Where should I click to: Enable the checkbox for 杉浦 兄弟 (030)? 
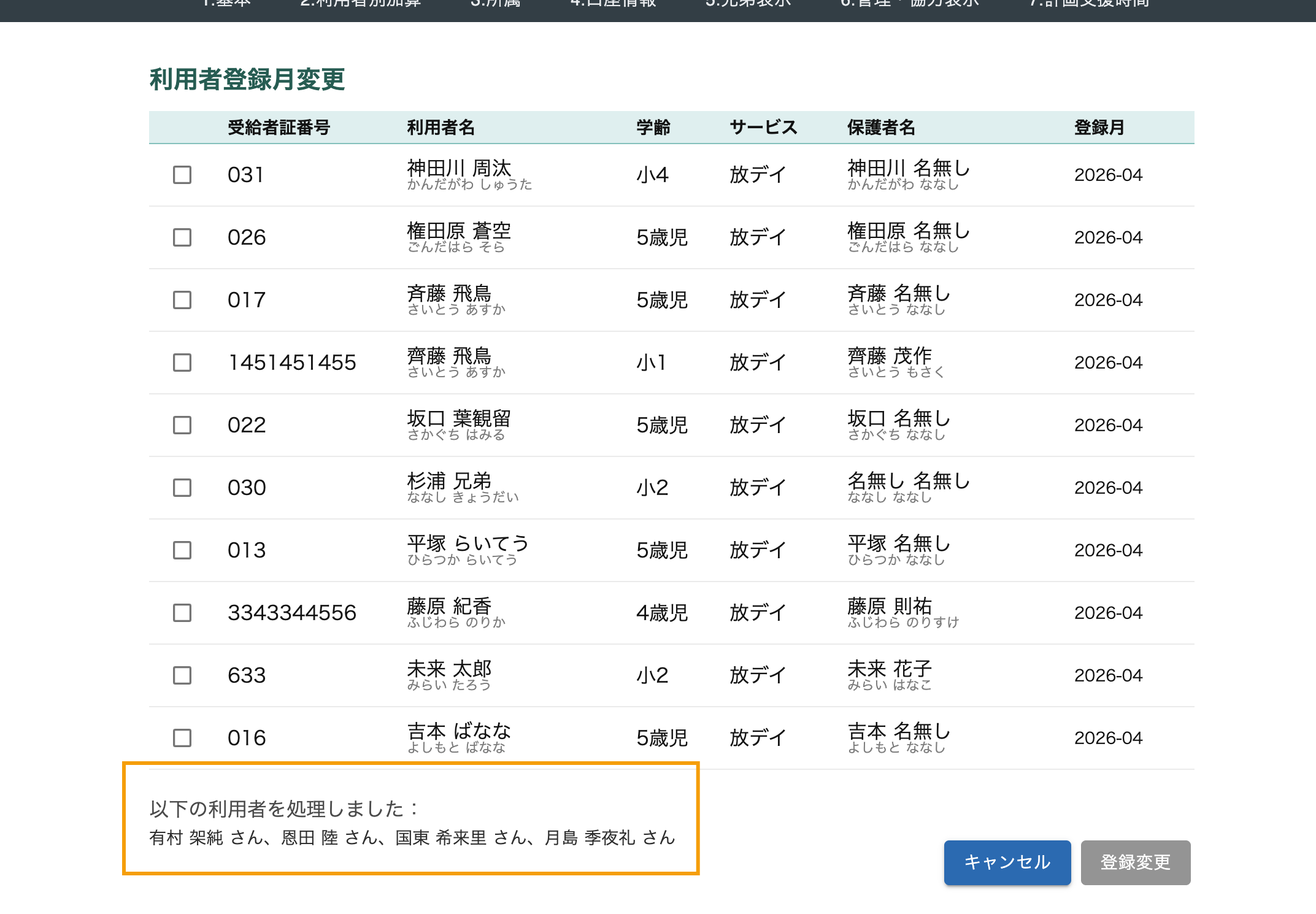point(182,488)
